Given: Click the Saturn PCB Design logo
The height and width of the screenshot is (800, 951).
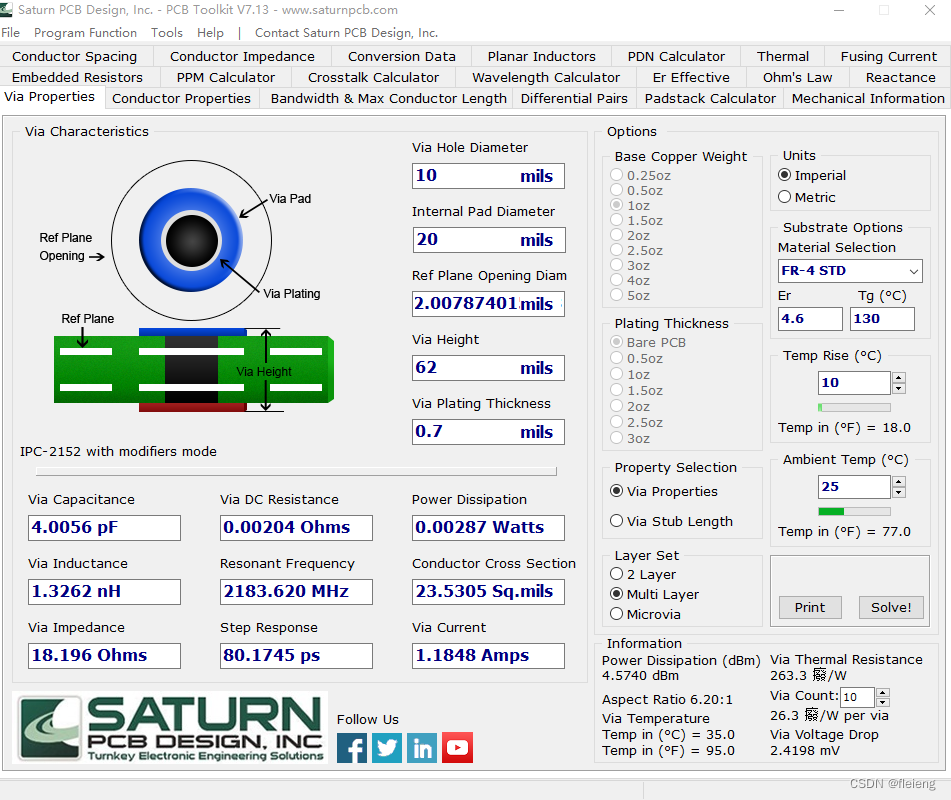Looking at the screenshot, I should 170,728.
